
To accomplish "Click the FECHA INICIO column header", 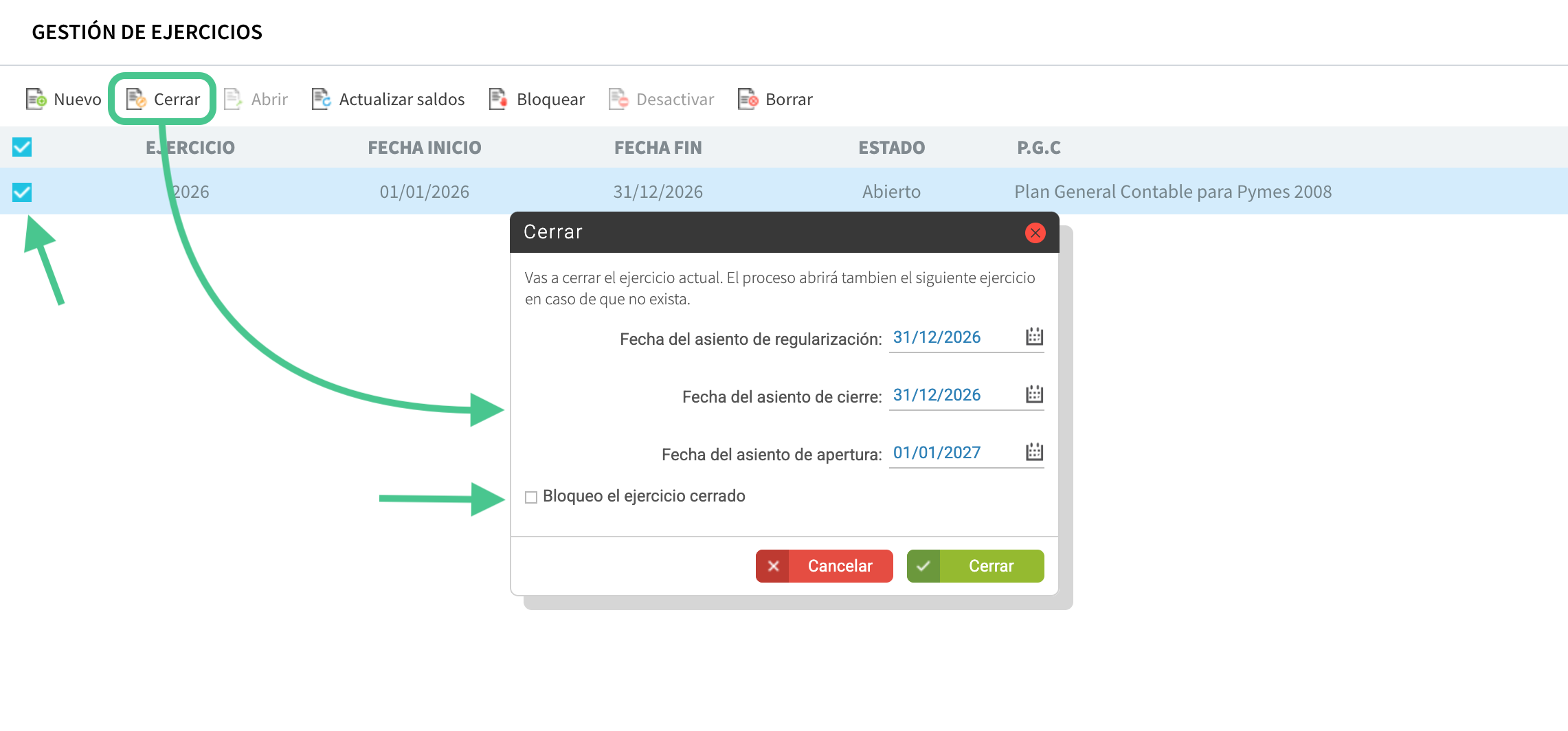I will [x=424, y=148].
